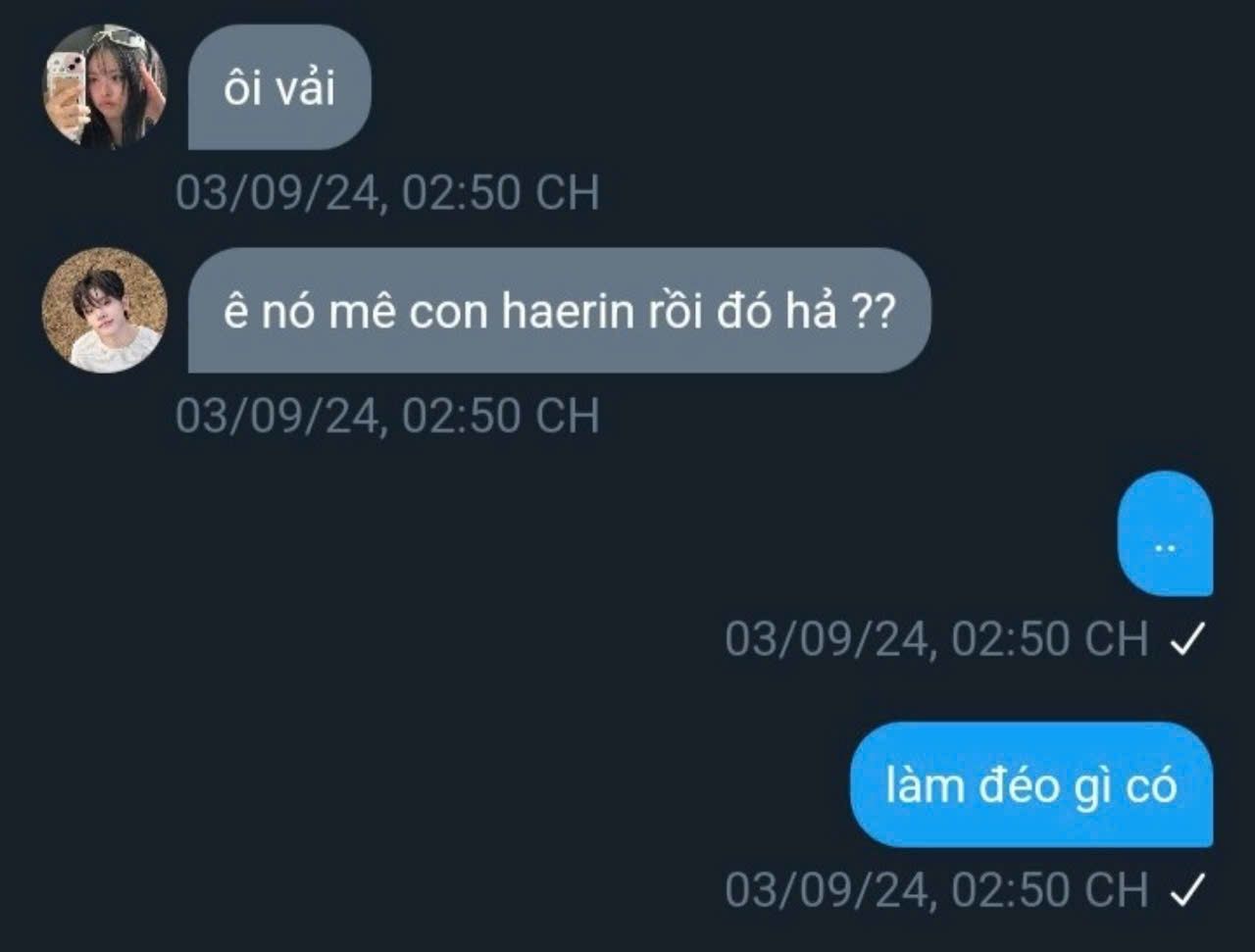Click the word "vải" in the first bubble

point(306,88)
